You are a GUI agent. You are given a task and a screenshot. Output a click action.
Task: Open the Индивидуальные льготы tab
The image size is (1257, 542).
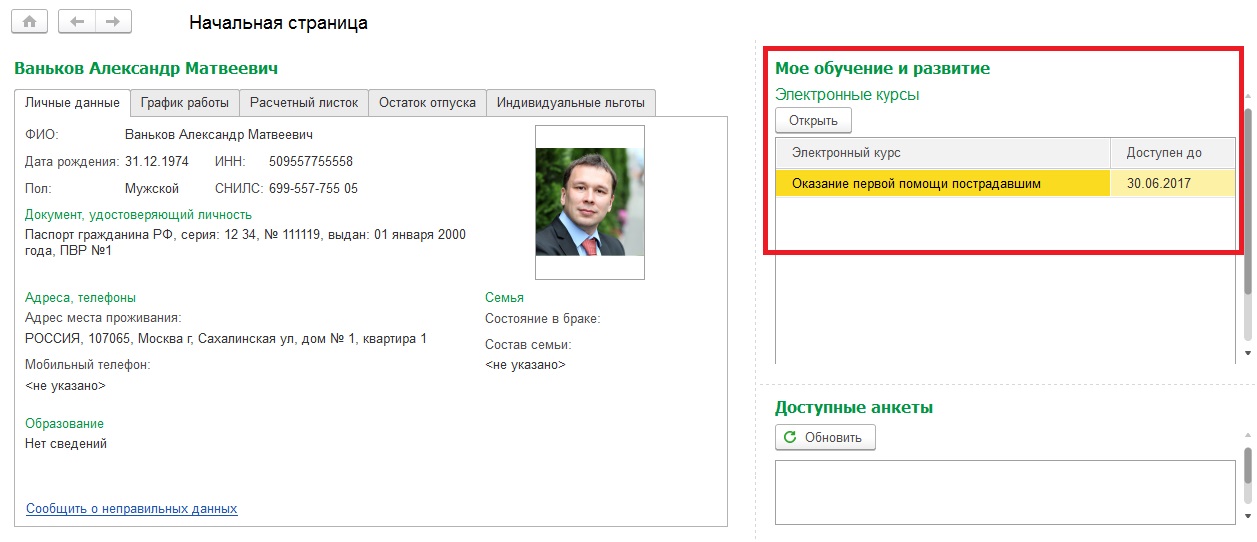coord(571,102)
